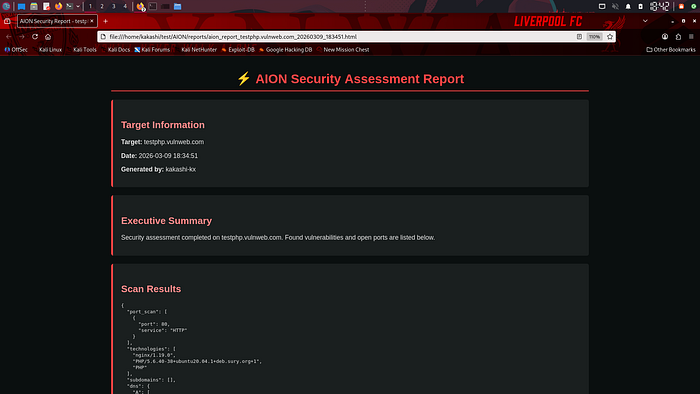
Task: Open the Kali Tools bookmark
Action: 82,50
